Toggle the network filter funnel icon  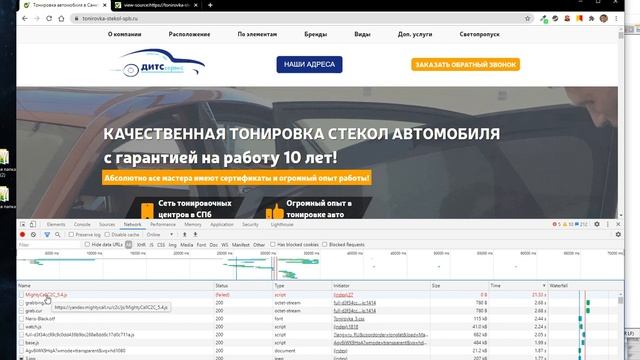coord(47,235)
